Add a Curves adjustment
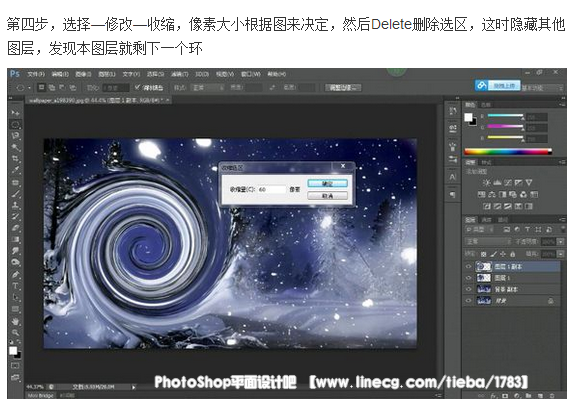The height and width of the screenshot is (399, 578). coord(508,183)
